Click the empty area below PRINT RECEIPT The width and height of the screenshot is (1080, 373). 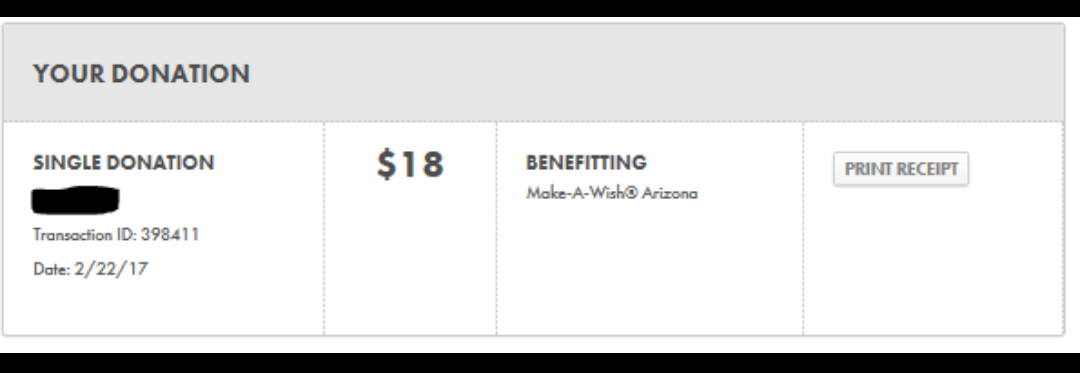[933, 262]
